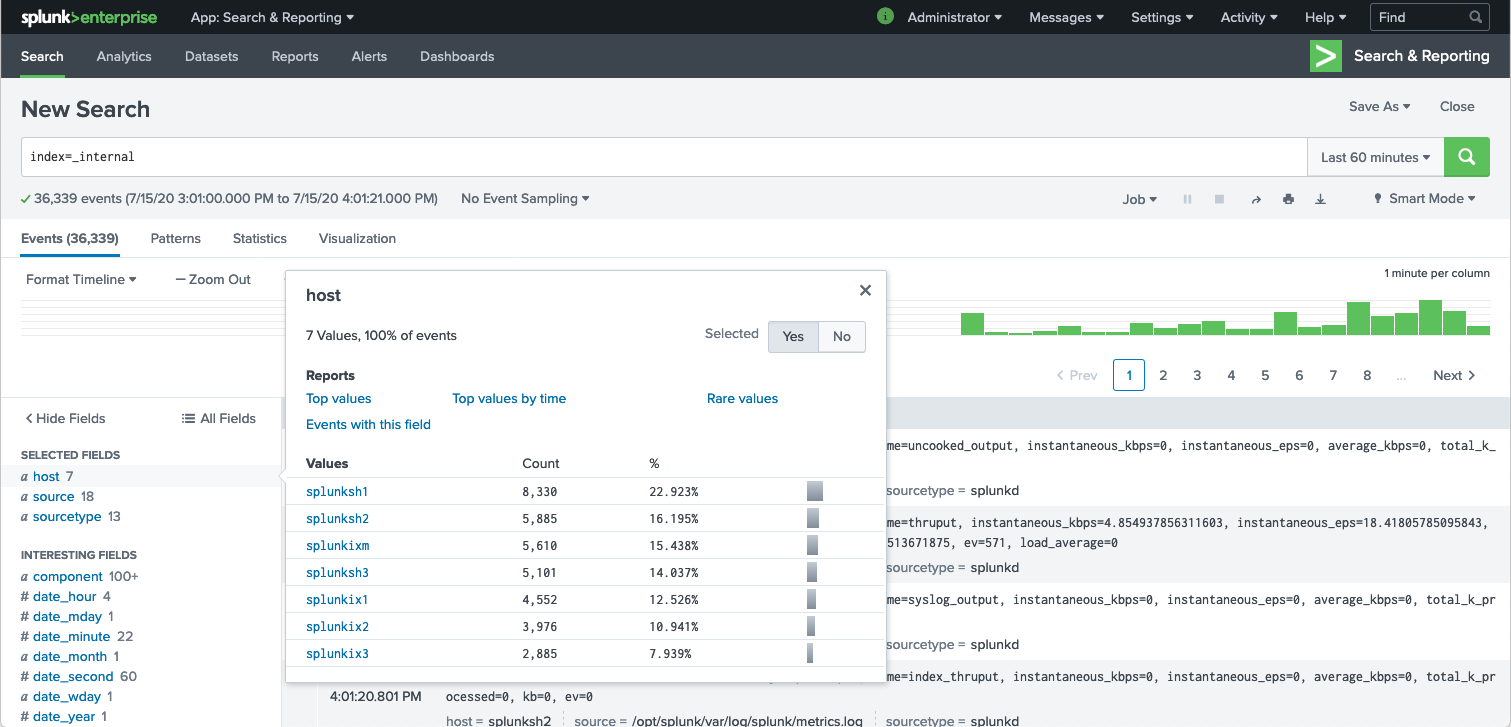Switch to the Visualization tab

pos(357,238)
